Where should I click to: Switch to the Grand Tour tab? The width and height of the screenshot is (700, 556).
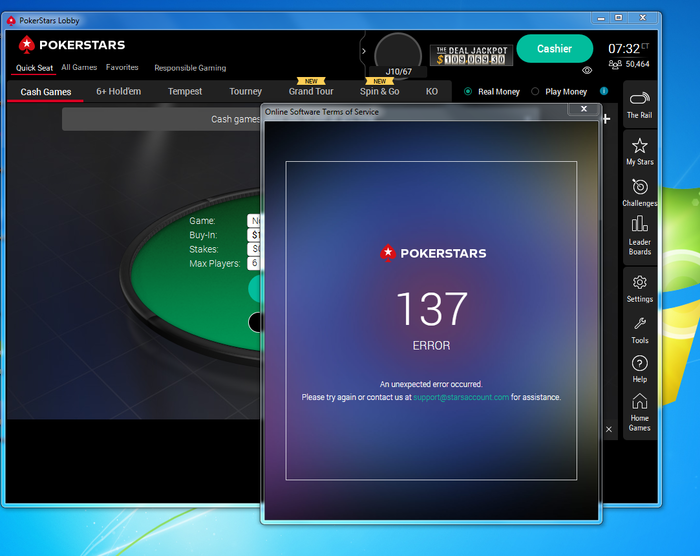click(311, 91)
